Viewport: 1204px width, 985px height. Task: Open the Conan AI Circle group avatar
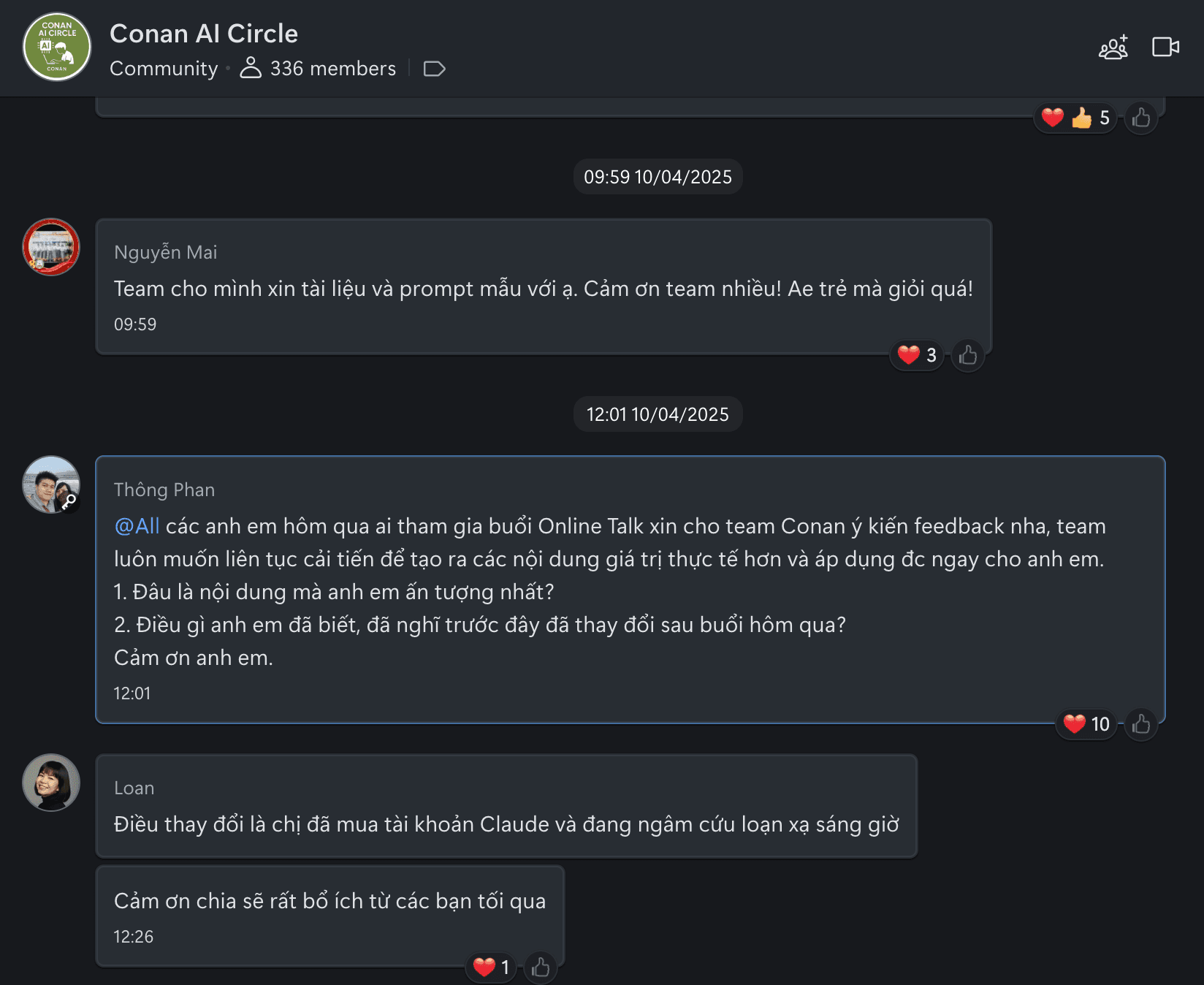(57, 47)
